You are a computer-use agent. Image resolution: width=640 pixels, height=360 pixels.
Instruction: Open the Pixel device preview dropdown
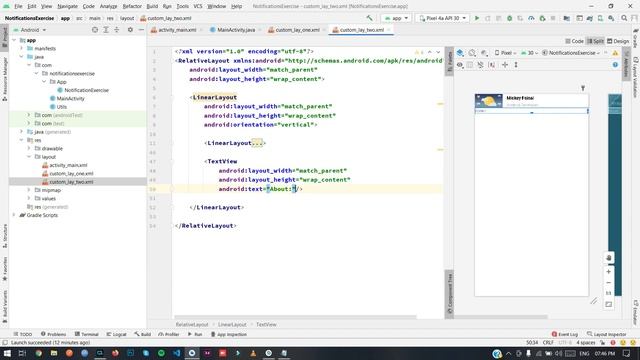pos(505,53)
